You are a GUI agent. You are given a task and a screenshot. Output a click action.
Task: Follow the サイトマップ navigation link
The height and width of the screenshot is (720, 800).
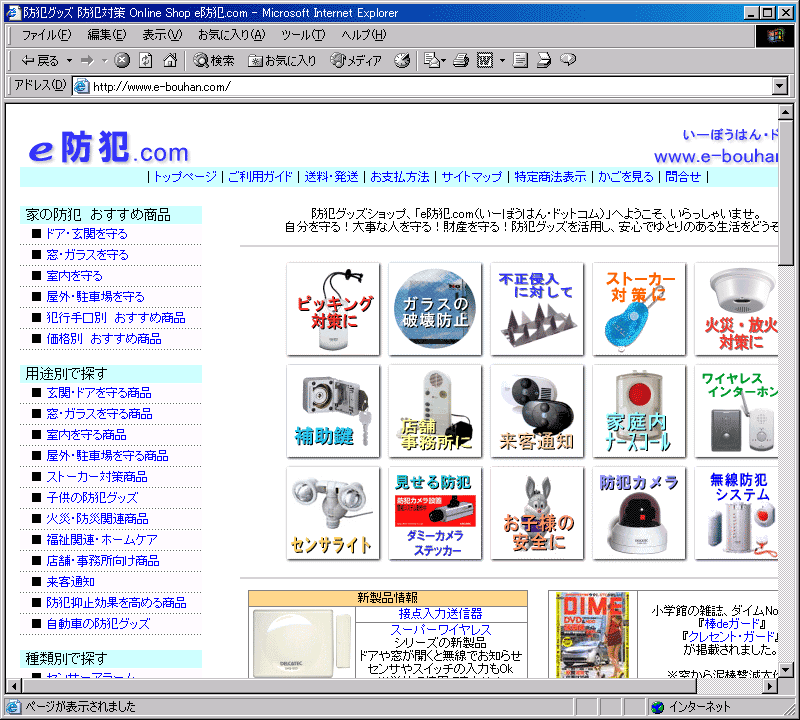471,177
